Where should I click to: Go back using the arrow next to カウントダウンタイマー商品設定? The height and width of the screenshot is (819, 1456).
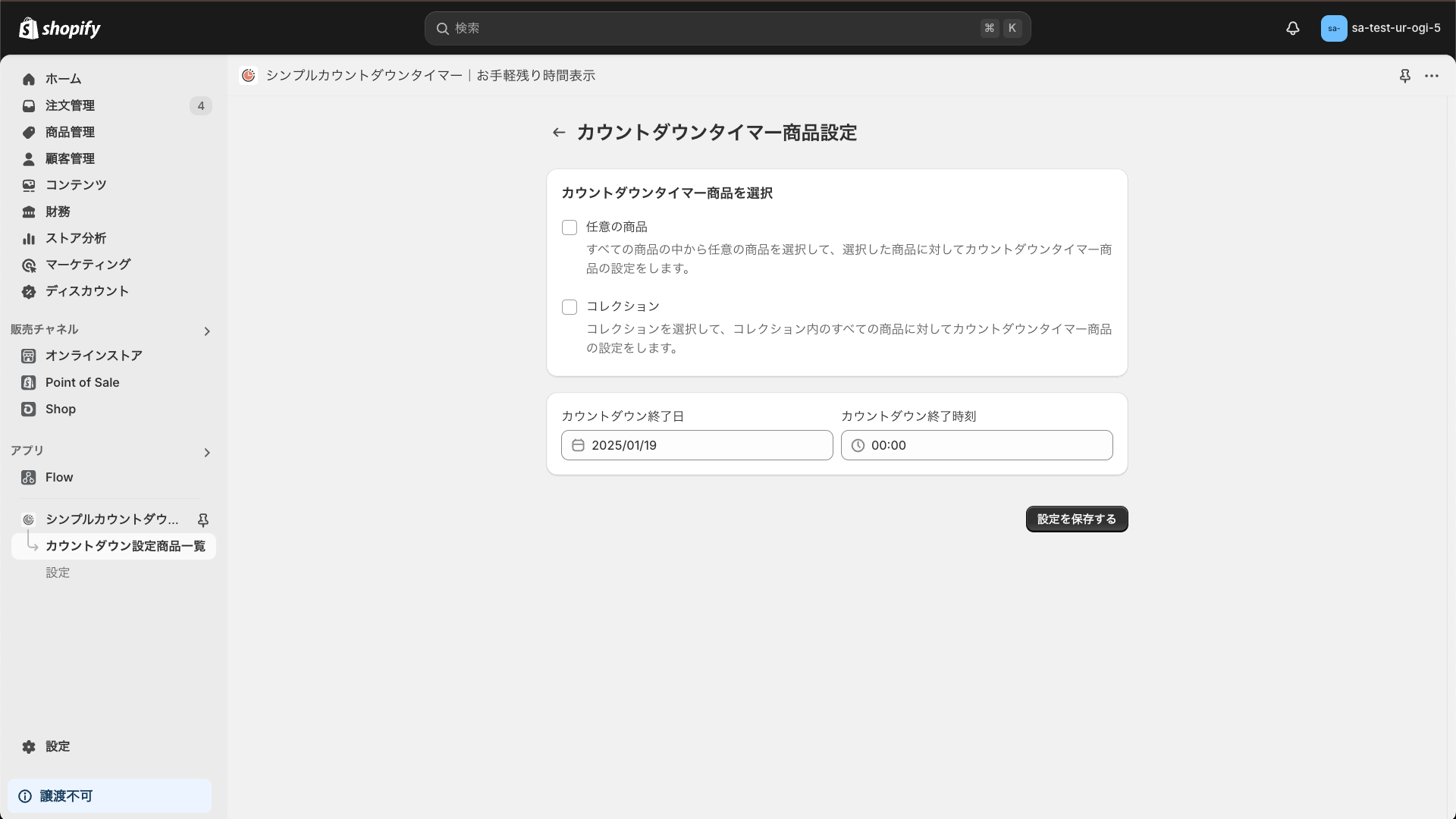(x=558, y=132)
